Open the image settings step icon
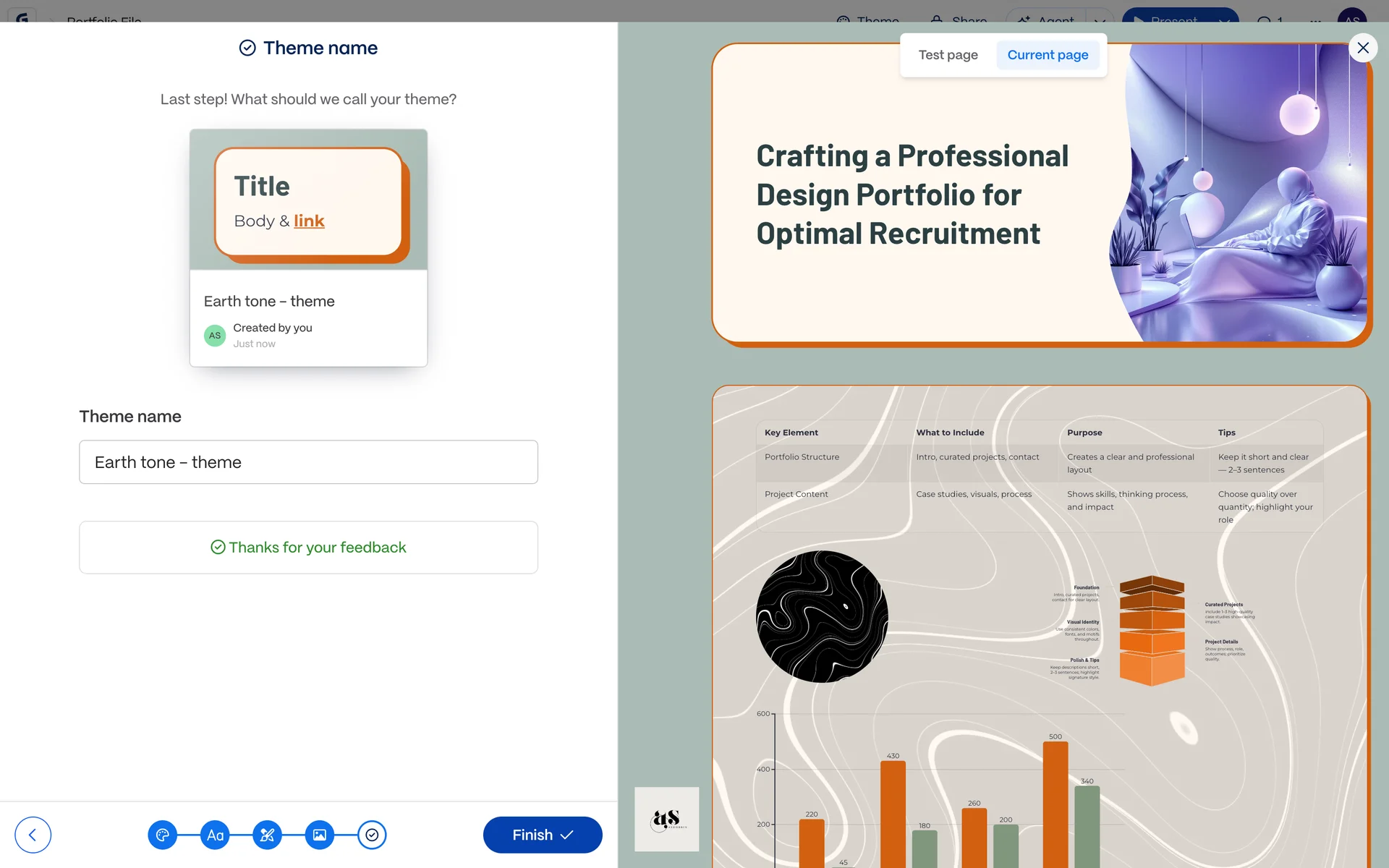This screenshot has width=1389, height=868. point(319,835)
